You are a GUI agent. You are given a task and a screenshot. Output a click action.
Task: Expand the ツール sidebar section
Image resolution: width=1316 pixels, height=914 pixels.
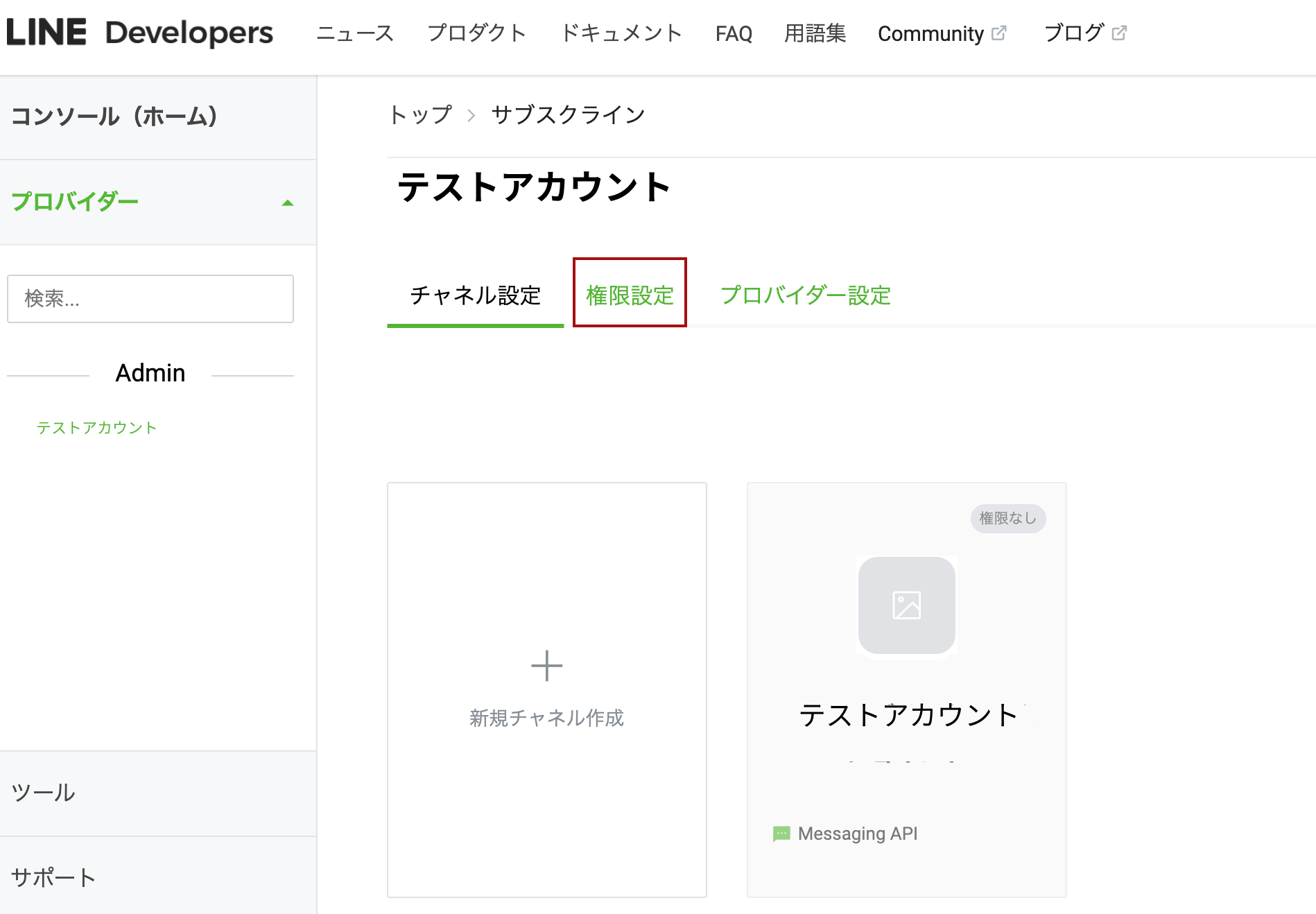(43, 793)
